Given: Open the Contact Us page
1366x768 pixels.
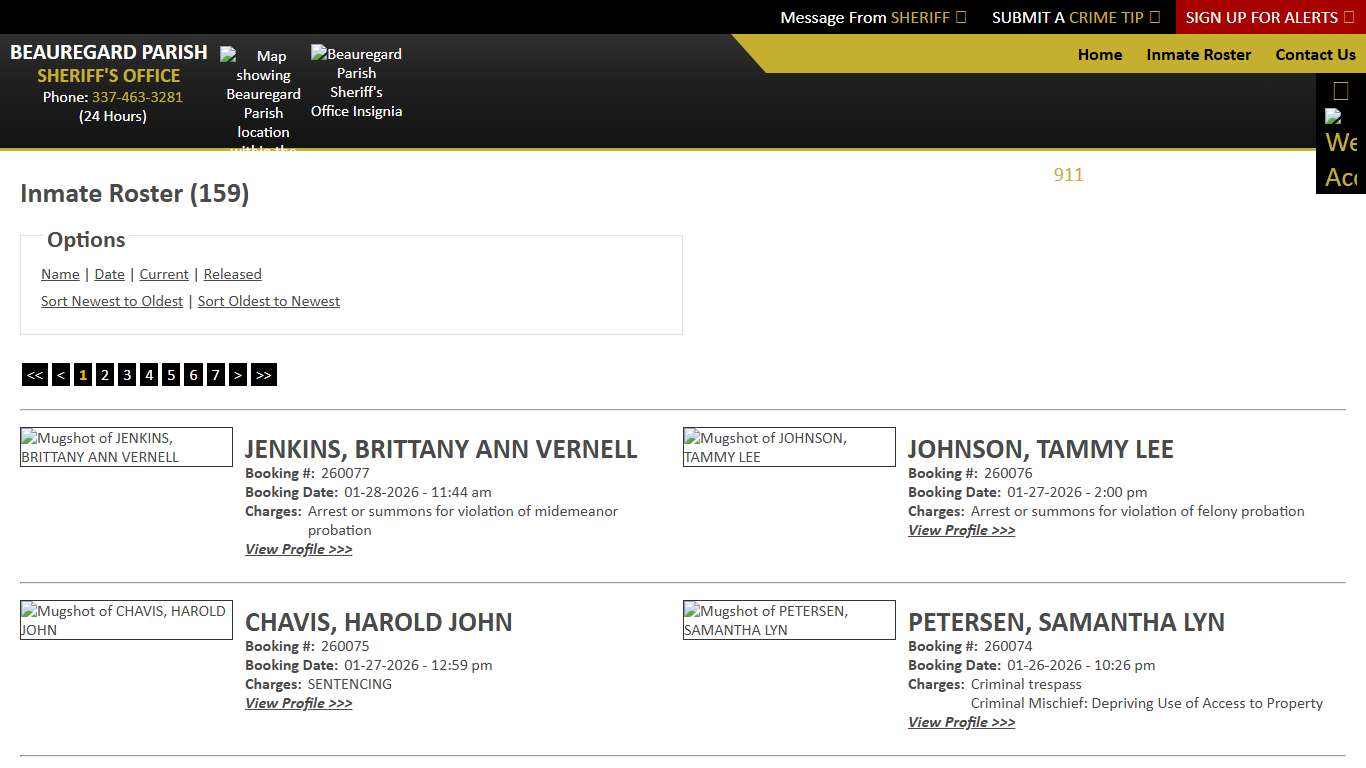Looking at the screenshot, I should point(1315,55).
